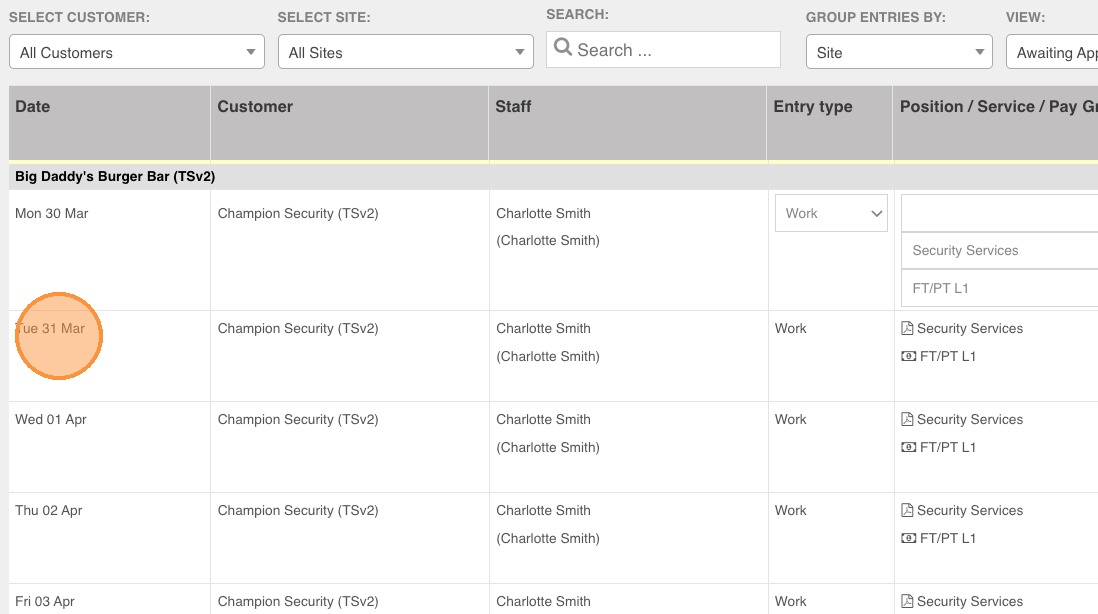Click the Entry type column header
The width and height of the screenshot is (1098, 614).
pyautogui.click(x=813, y=106)
